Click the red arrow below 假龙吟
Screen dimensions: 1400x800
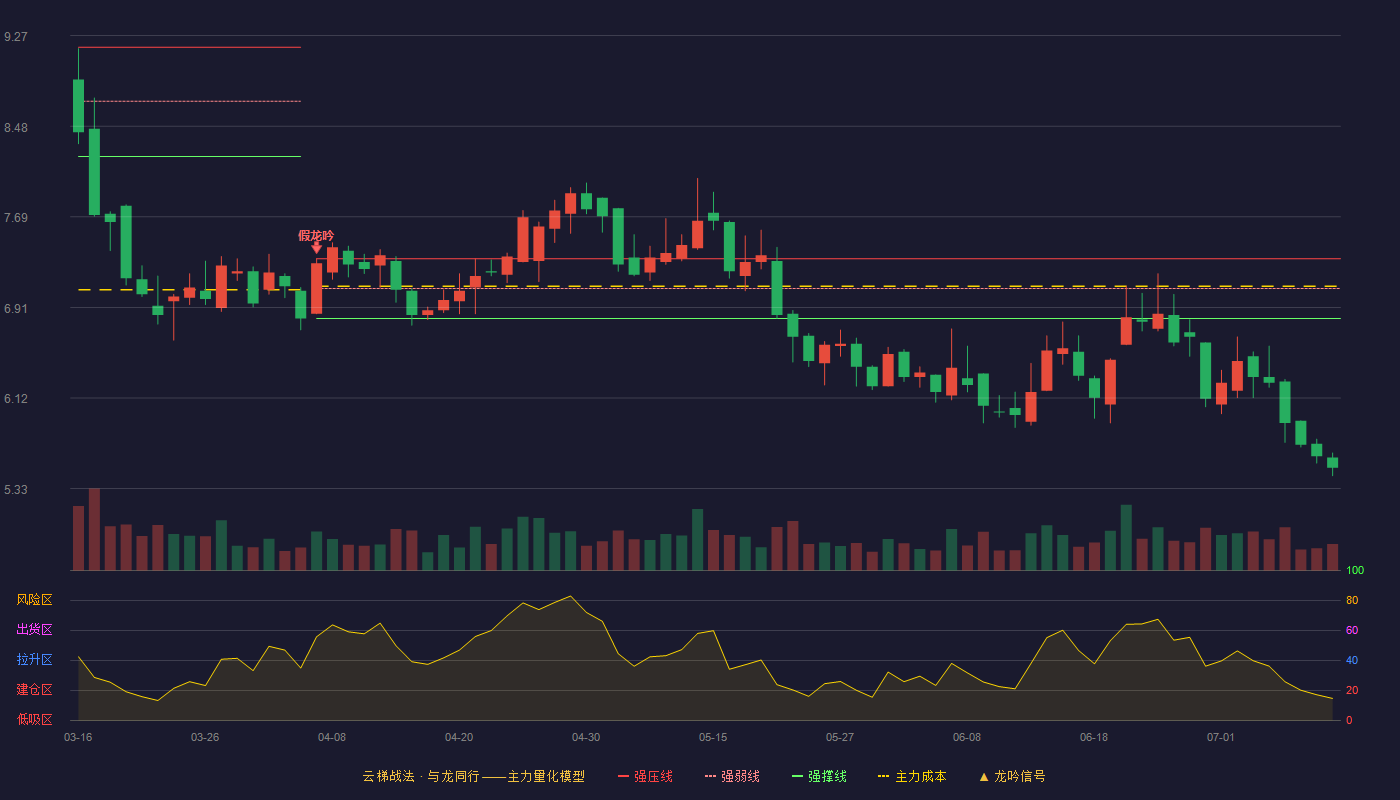316,248
